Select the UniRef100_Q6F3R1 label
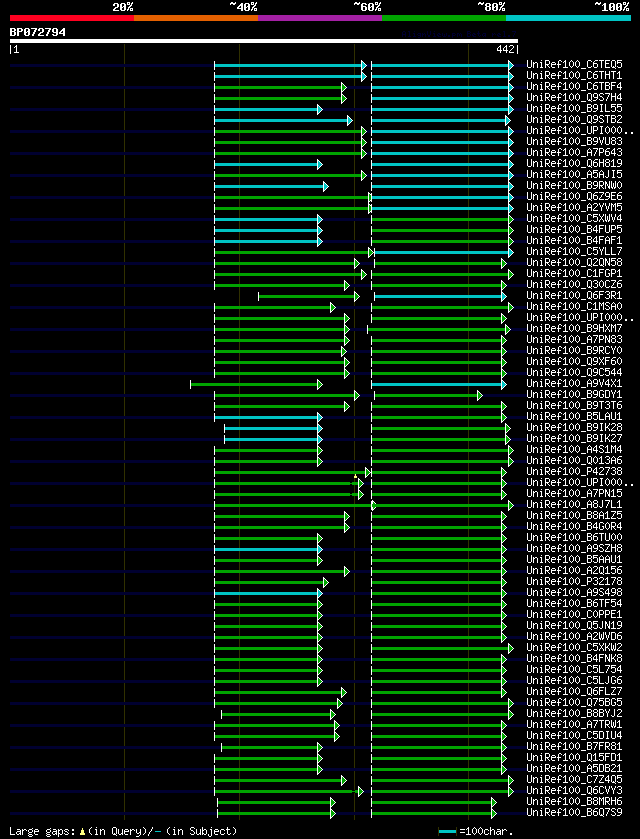The width and height of the screenshot is (640, 839). (x=574, y=295)
